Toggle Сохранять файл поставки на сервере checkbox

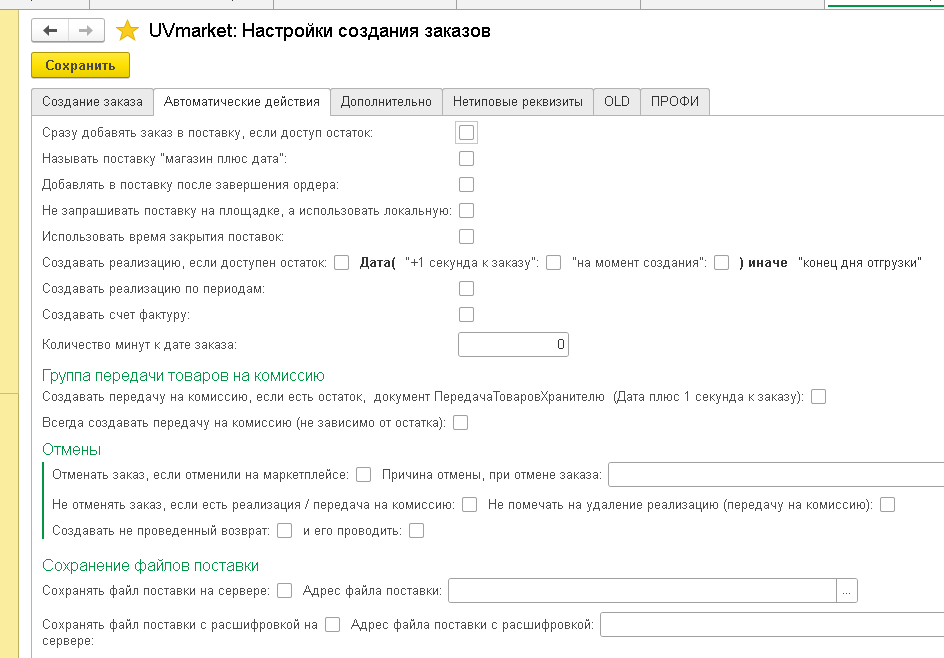point(284,591)
